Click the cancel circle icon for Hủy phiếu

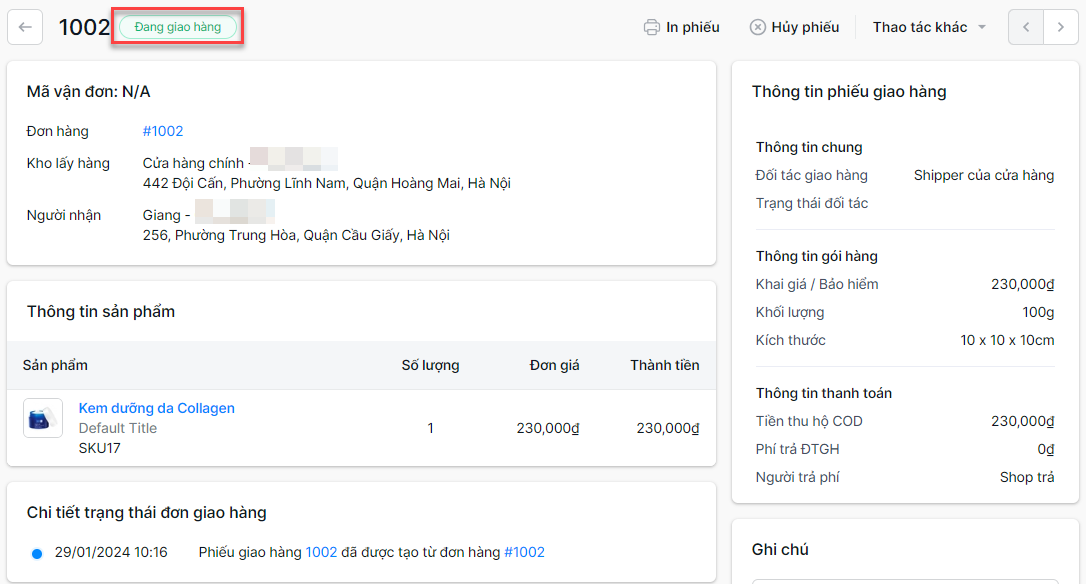(758, 27)
